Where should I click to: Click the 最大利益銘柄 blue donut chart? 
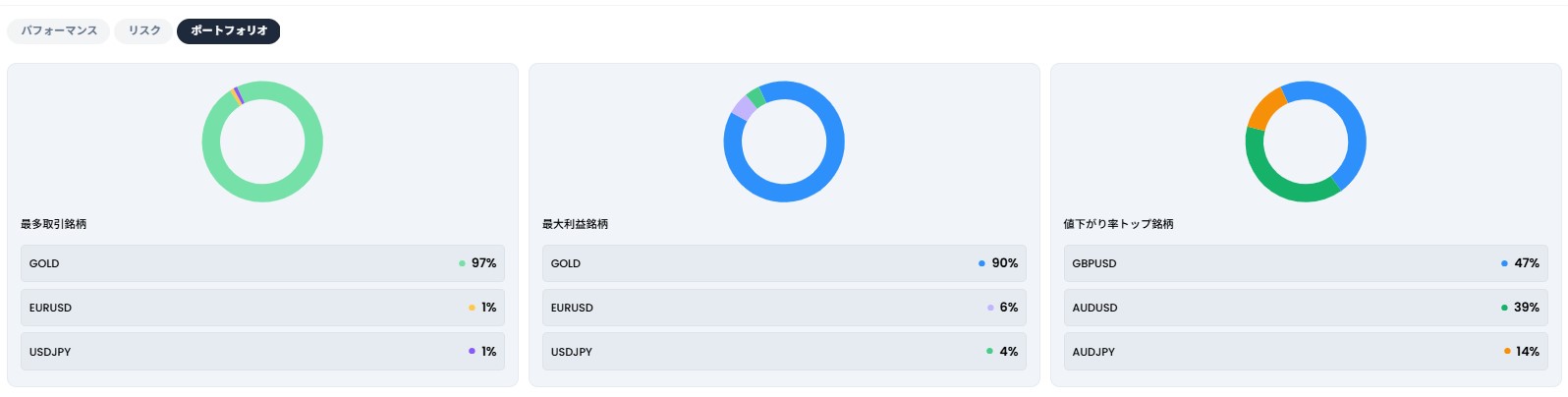point(784,142)
